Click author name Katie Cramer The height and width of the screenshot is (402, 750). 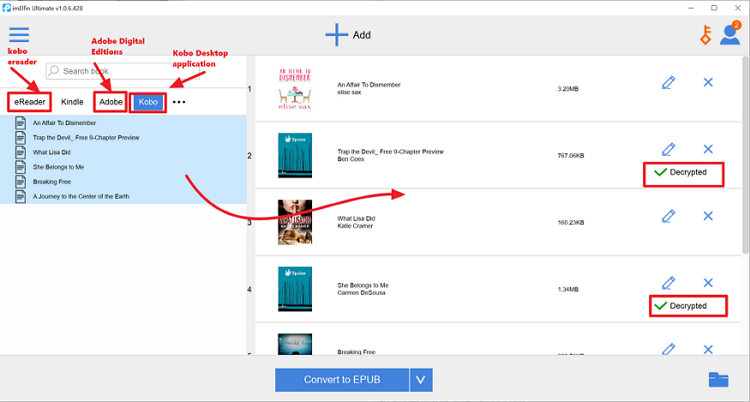[x=355, y=226]
